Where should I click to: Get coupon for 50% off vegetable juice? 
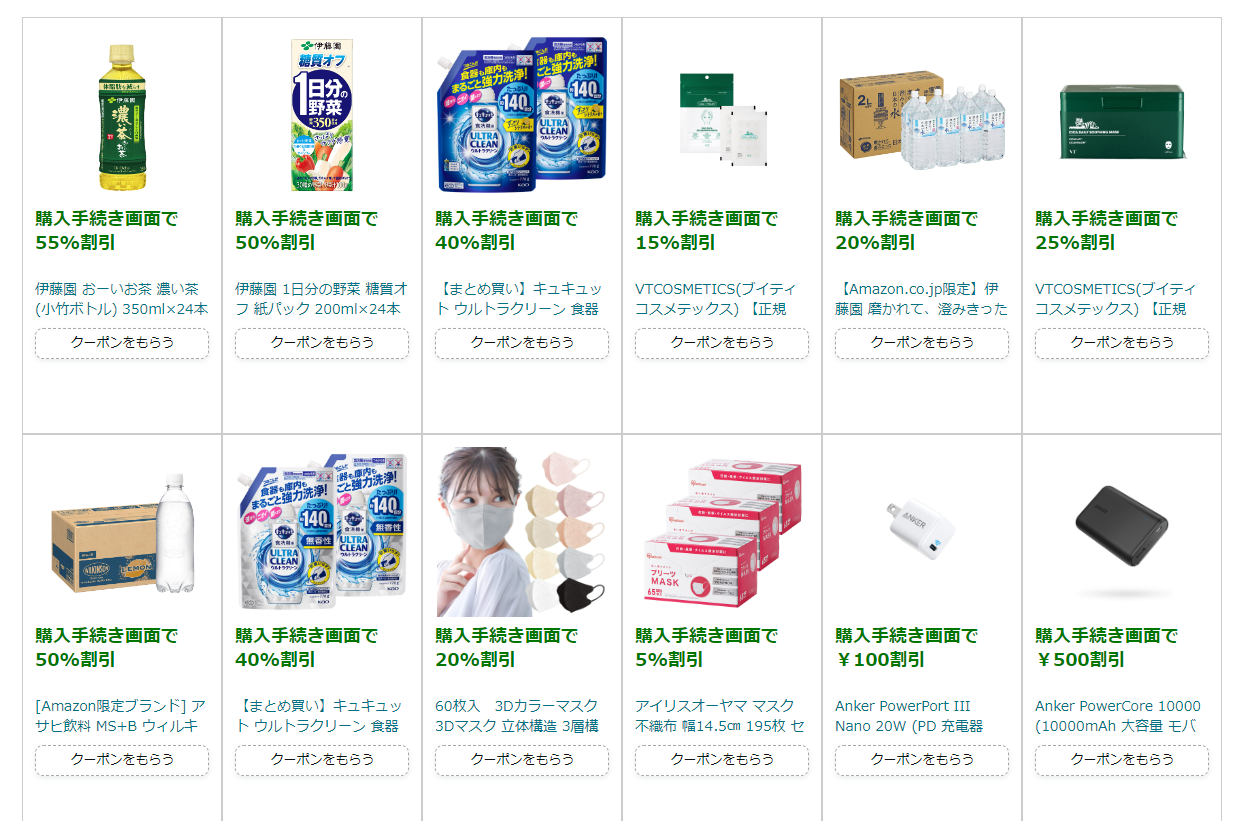coord(322,342)
